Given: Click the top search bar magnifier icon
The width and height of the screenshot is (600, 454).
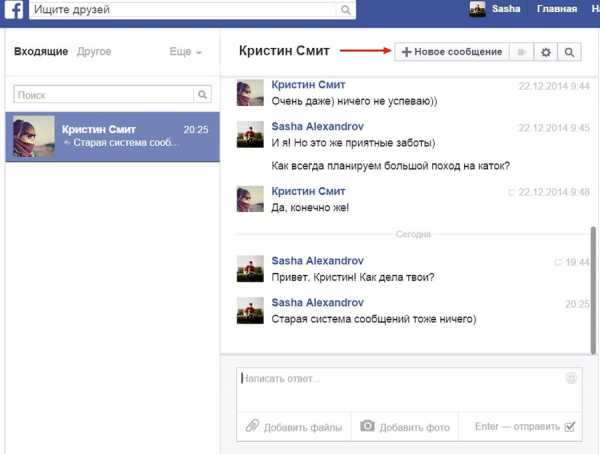Looking at the screenshot, I should (x=346, y=10).
